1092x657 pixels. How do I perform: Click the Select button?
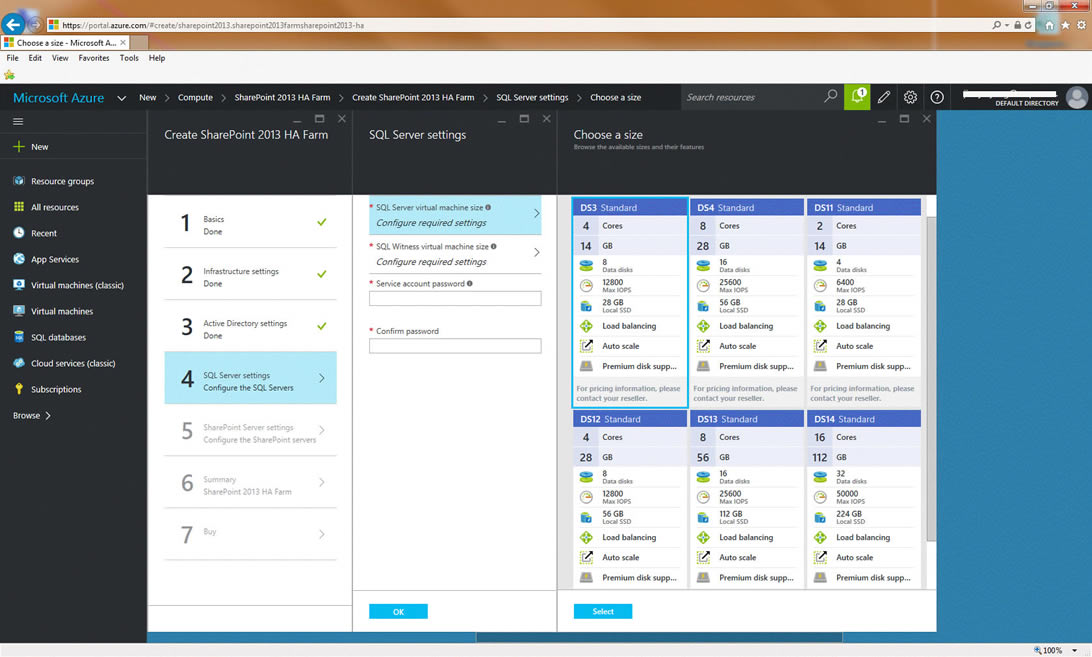(603, 611)
